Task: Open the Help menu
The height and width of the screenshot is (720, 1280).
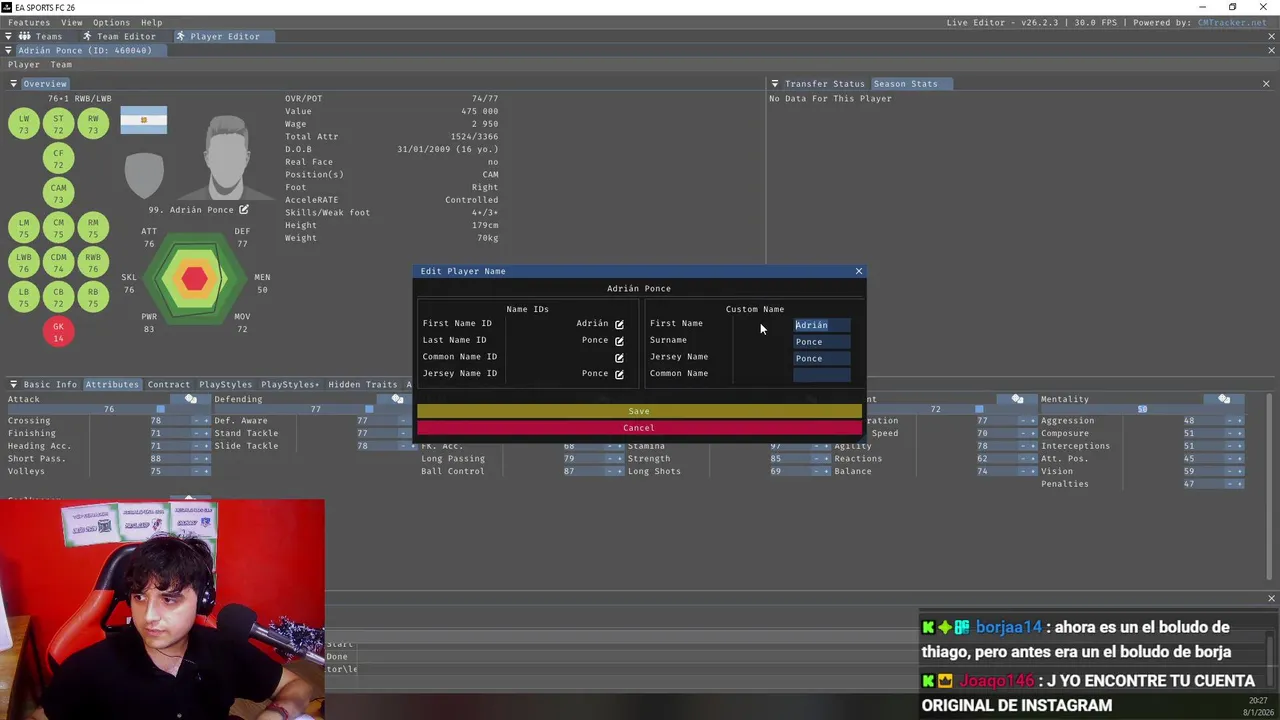Action: pyautogui.click(x=151, y=22)
